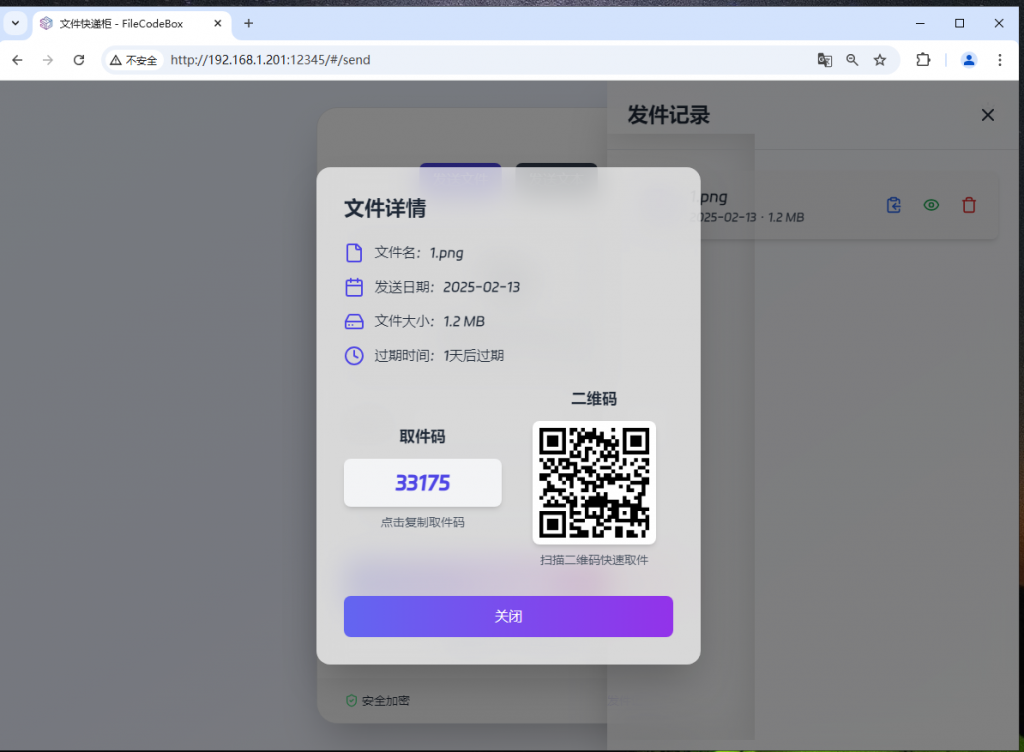Preview file 1.png with the green eye icon
This screenshot has width=1024, height=752.
(x=931, y=204)
